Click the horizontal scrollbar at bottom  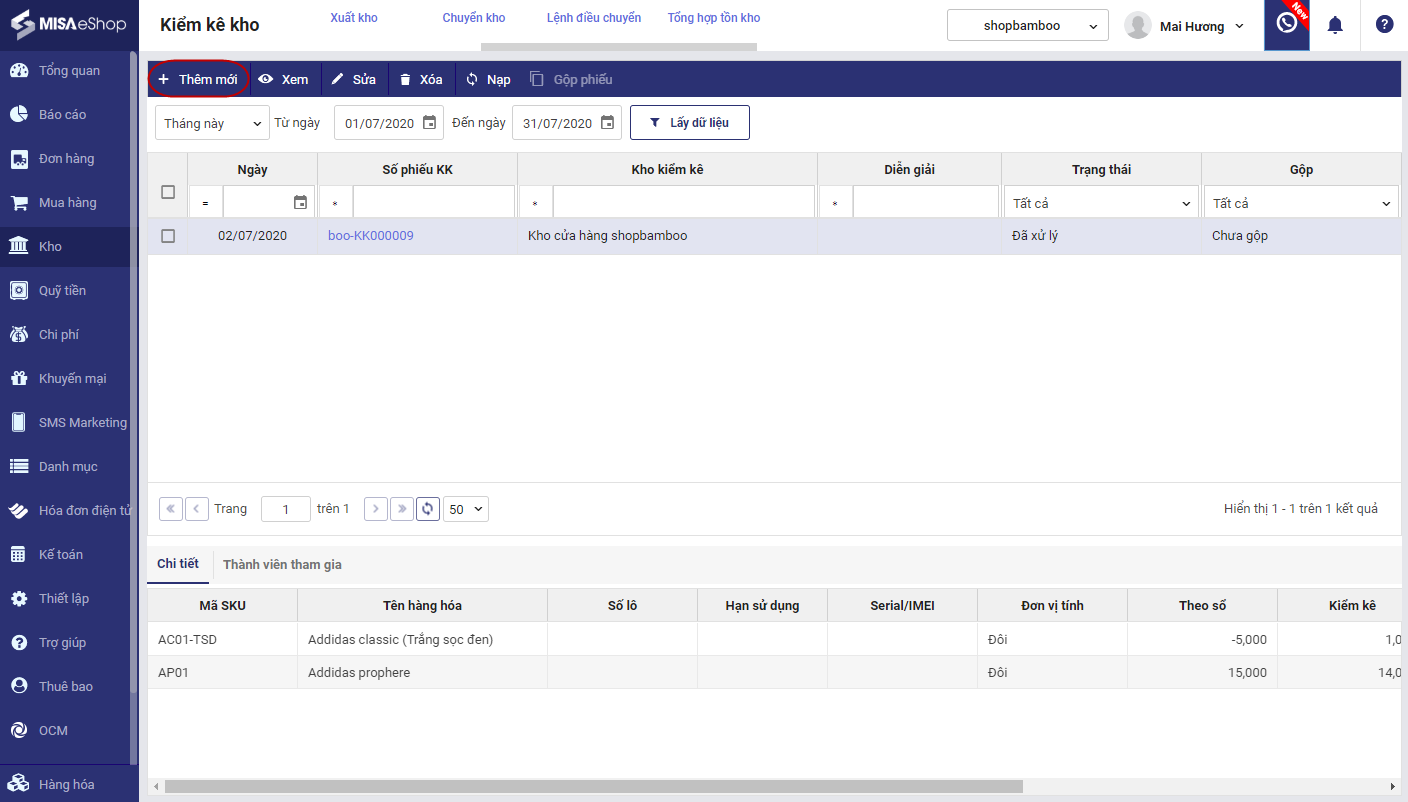(x=594, y=787)
